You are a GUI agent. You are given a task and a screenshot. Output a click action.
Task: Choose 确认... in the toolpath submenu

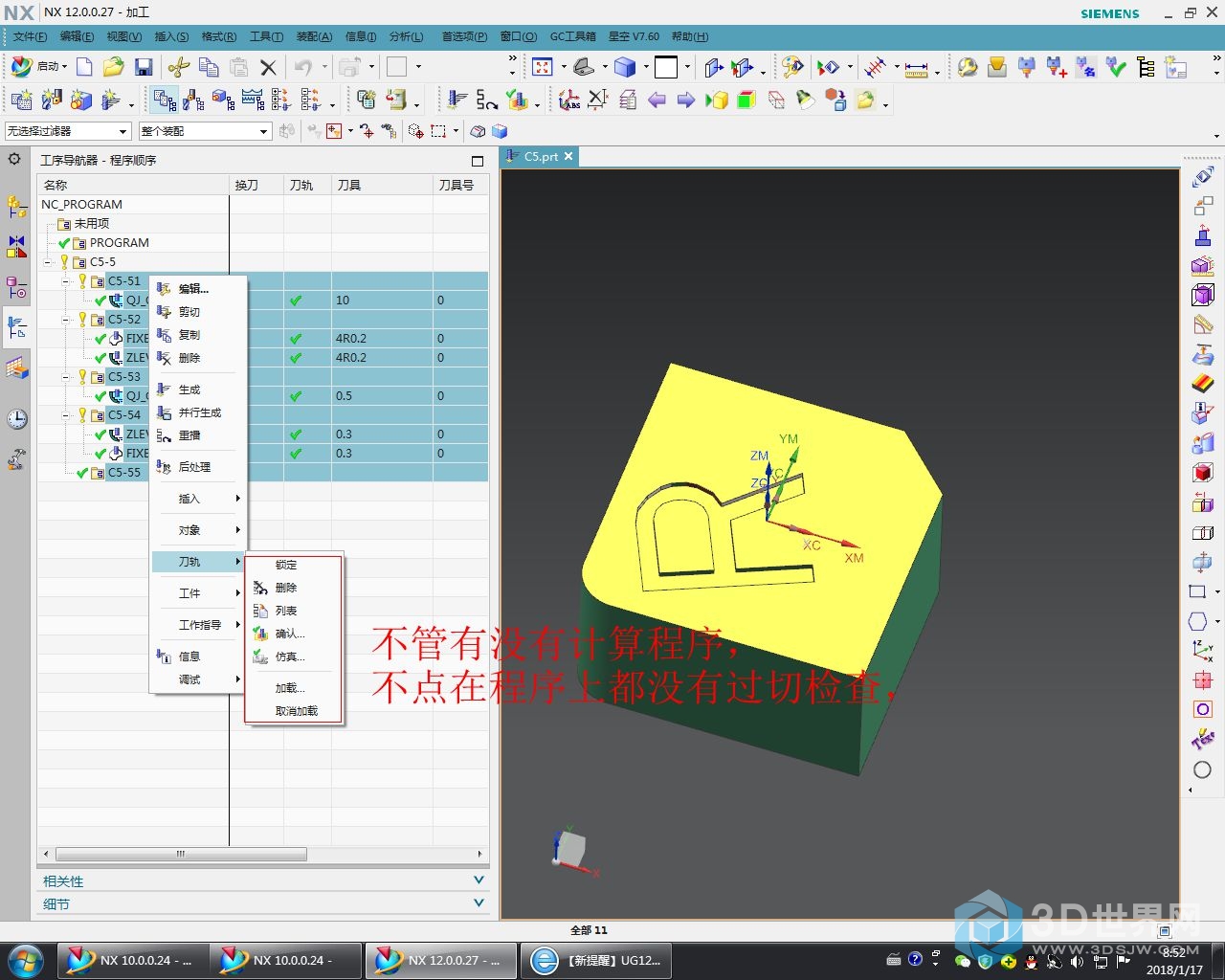click(x=289, y=634)
